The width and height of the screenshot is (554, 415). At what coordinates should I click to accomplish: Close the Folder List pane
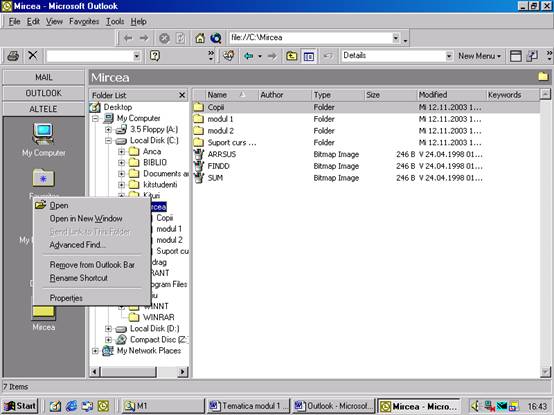coord(182,95)
